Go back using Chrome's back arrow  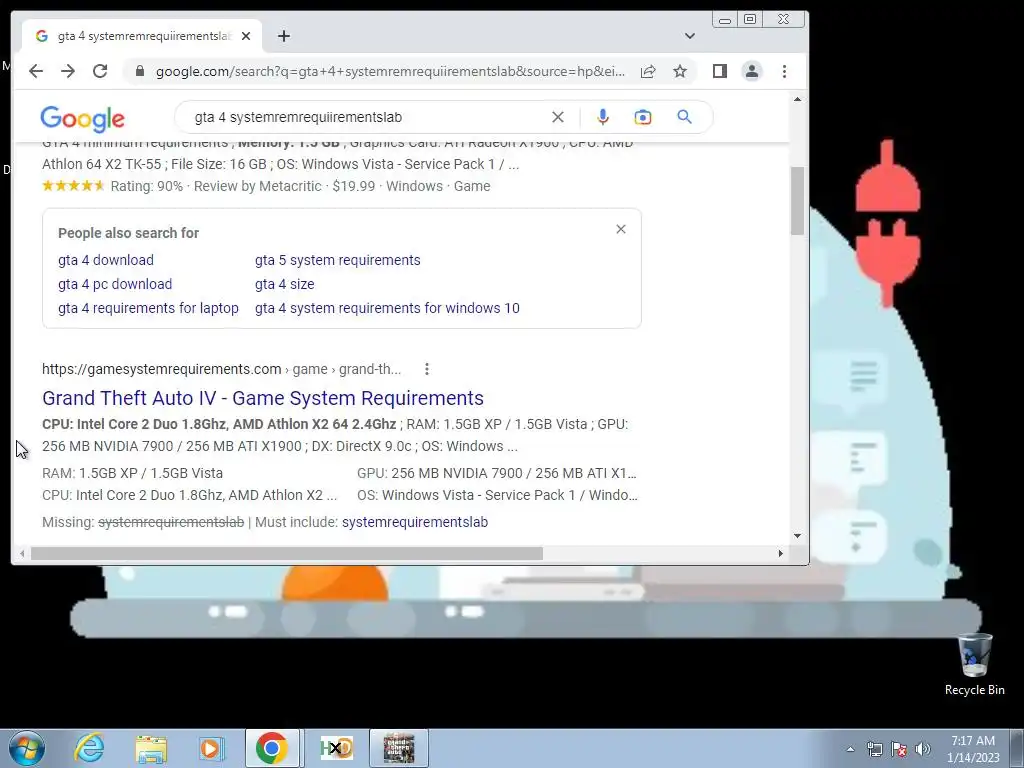[x=36, y=71]
